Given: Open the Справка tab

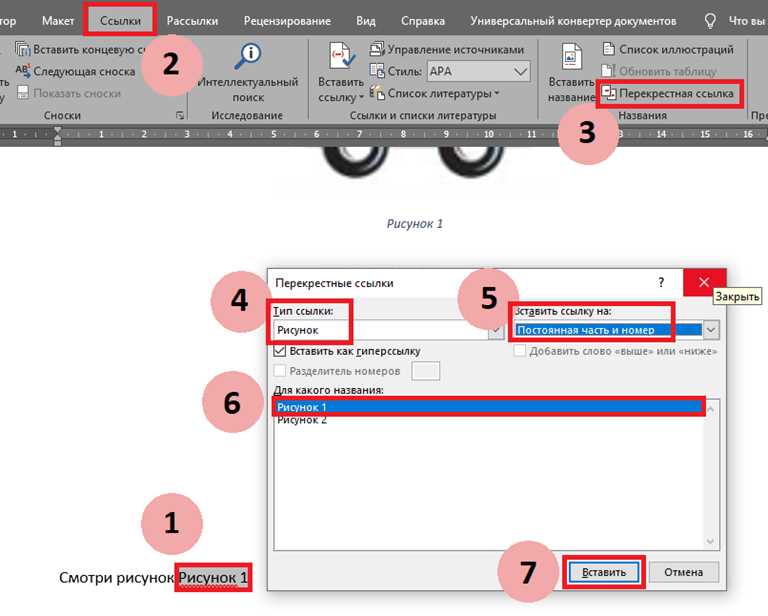Looking at the screenshot, I should click(423, 21).
